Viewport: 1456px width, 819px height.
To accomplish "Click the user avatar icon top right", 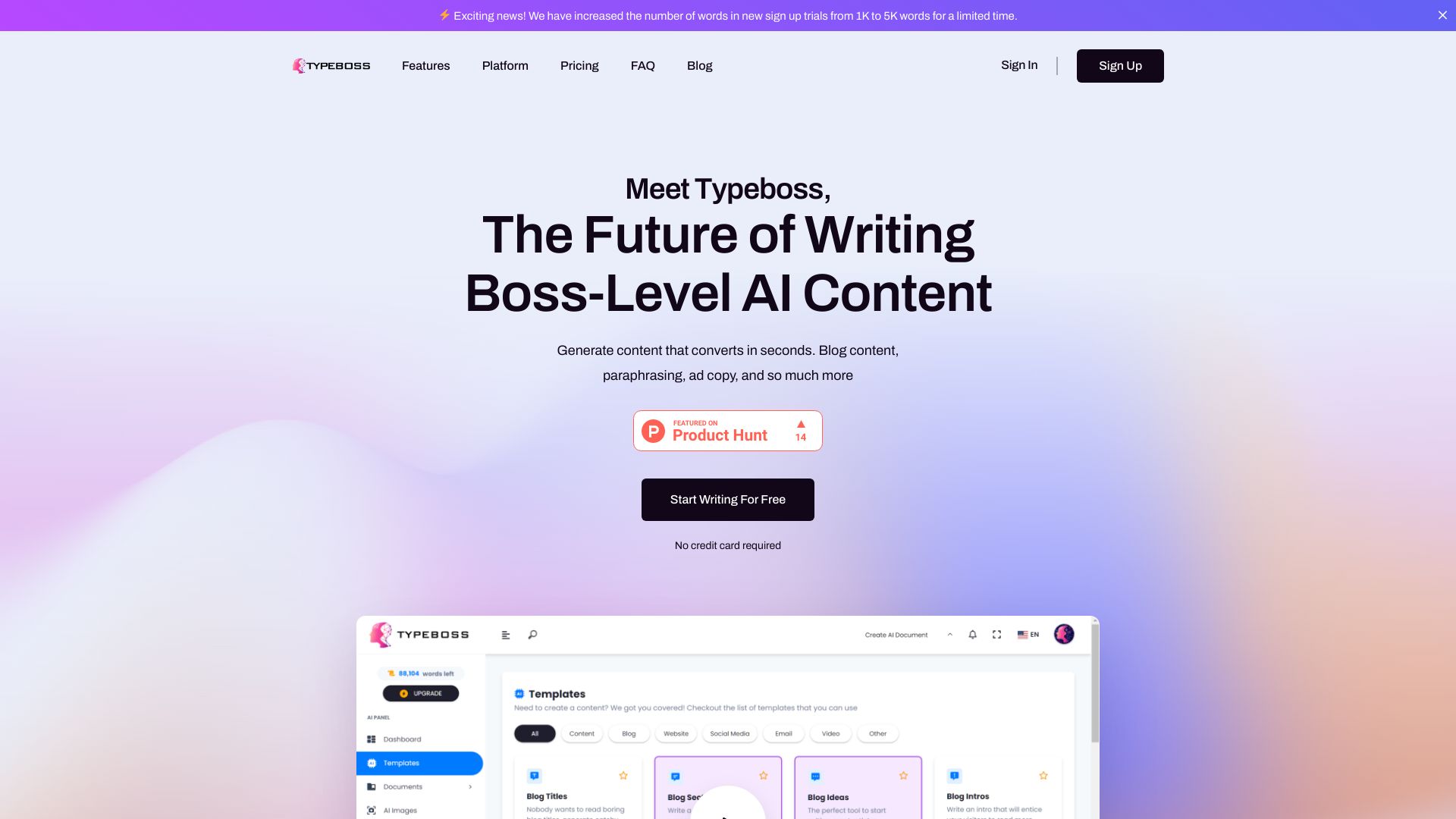I will tap(1064, 634).
